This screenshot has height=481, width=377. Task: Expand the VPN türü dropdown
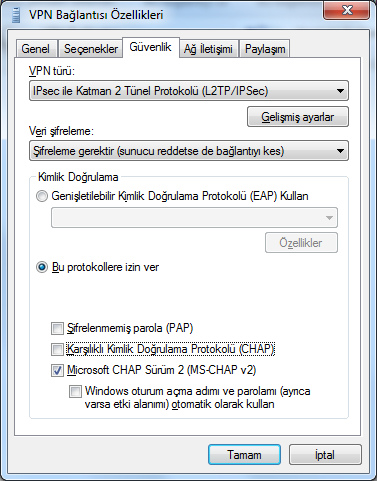[189, 91]
